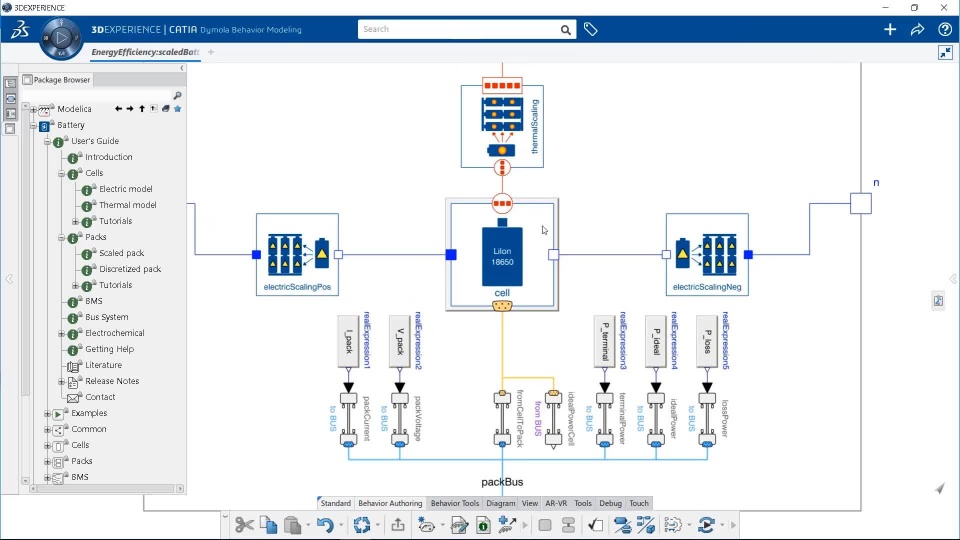Screen dimensions: 960x540
Task: Open the Undo dropdown arrow
Action: coord(340,525)
